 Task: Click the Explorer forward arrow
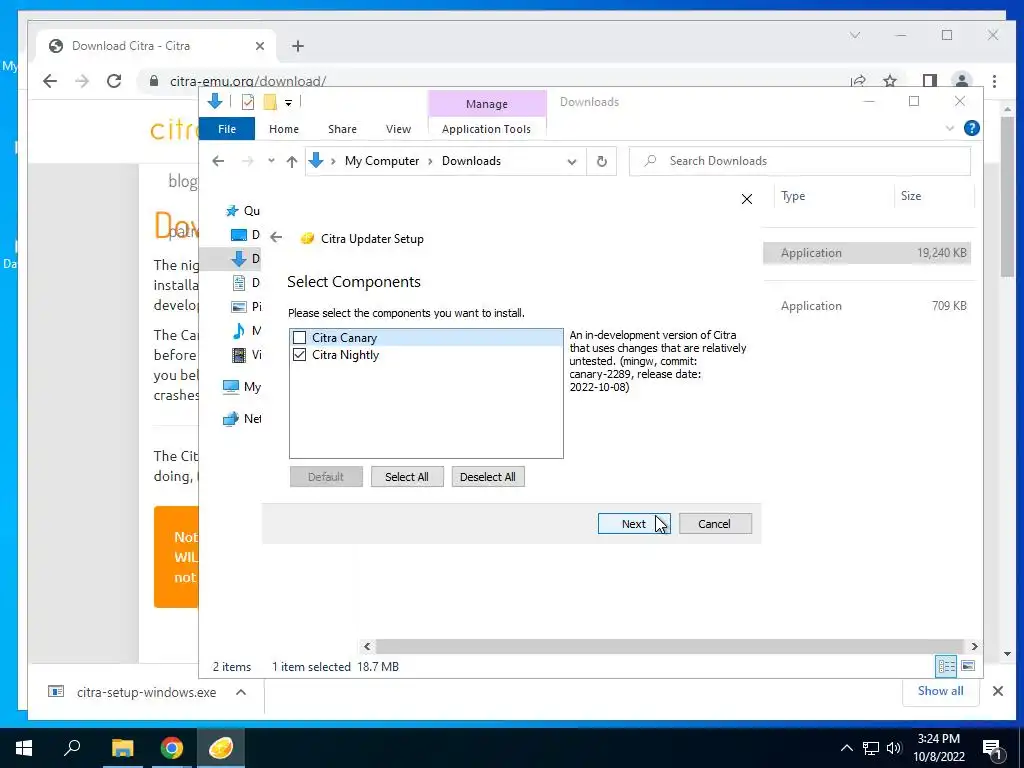tap(248, 161)
